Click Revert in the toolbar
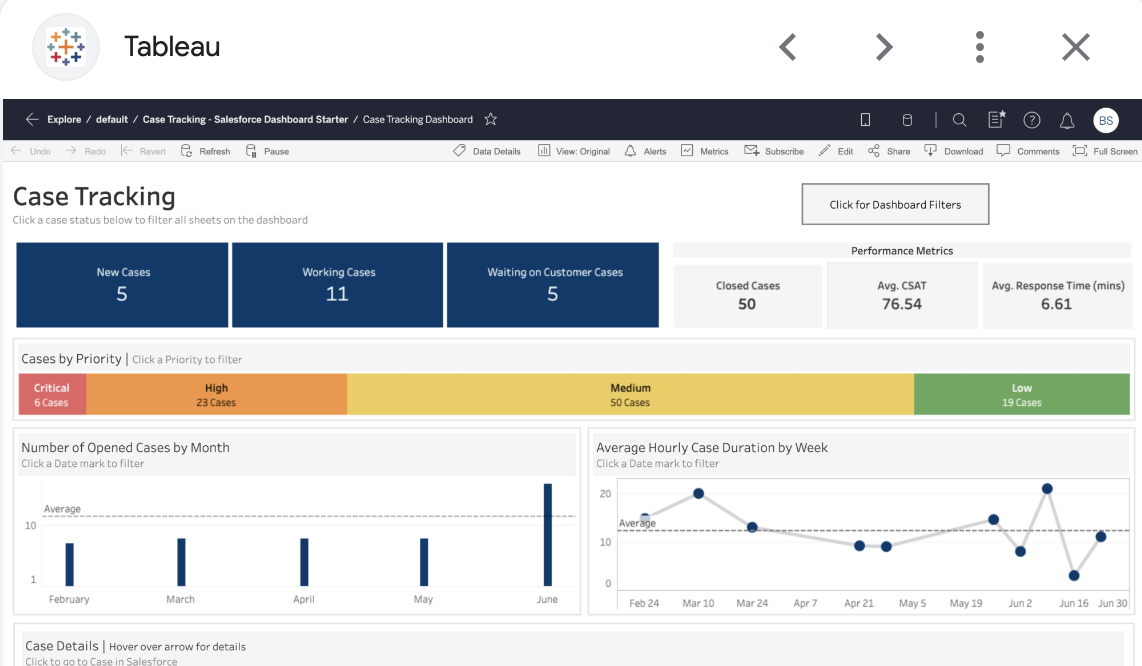 click(143, 151)
